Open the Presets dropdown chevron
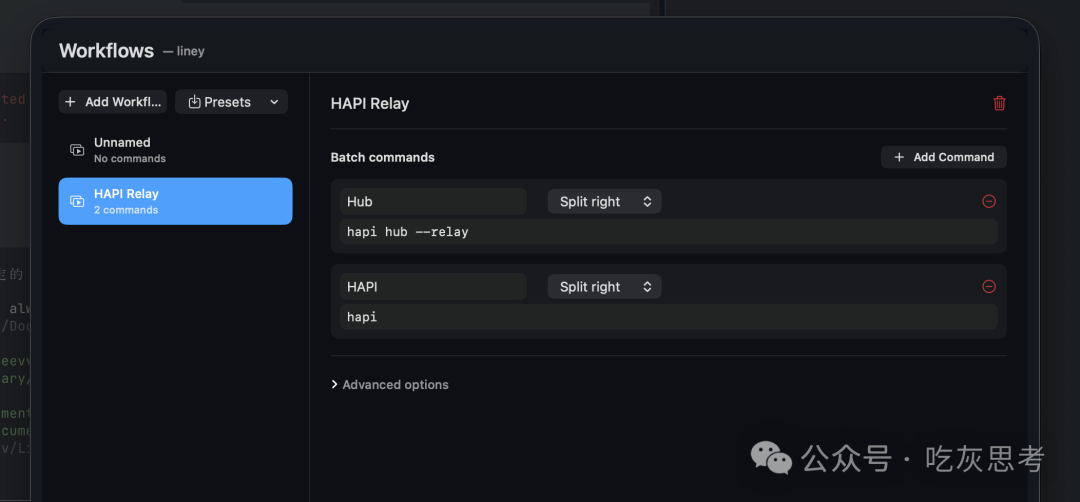Image resolution: width=1080 pixels, height=502 pixels. tap(274, 102)
